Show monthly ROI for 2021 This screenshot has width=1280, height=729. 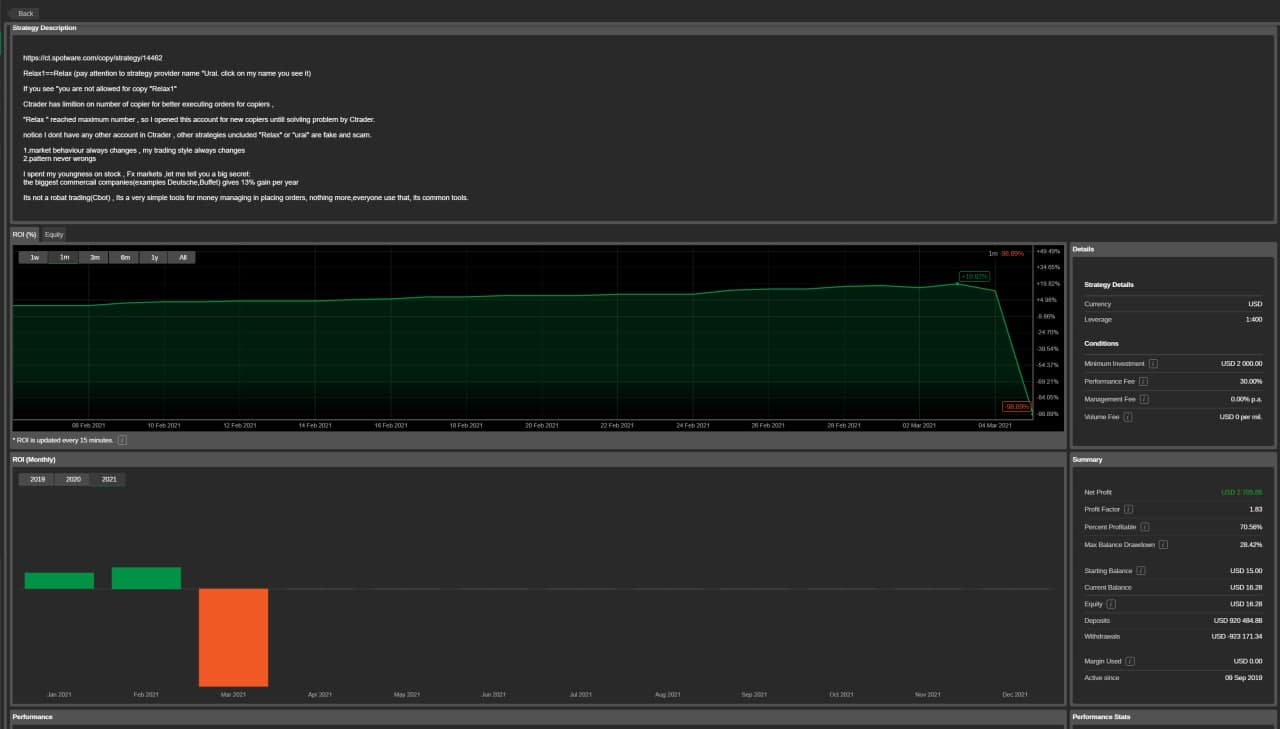pos(108,479)
